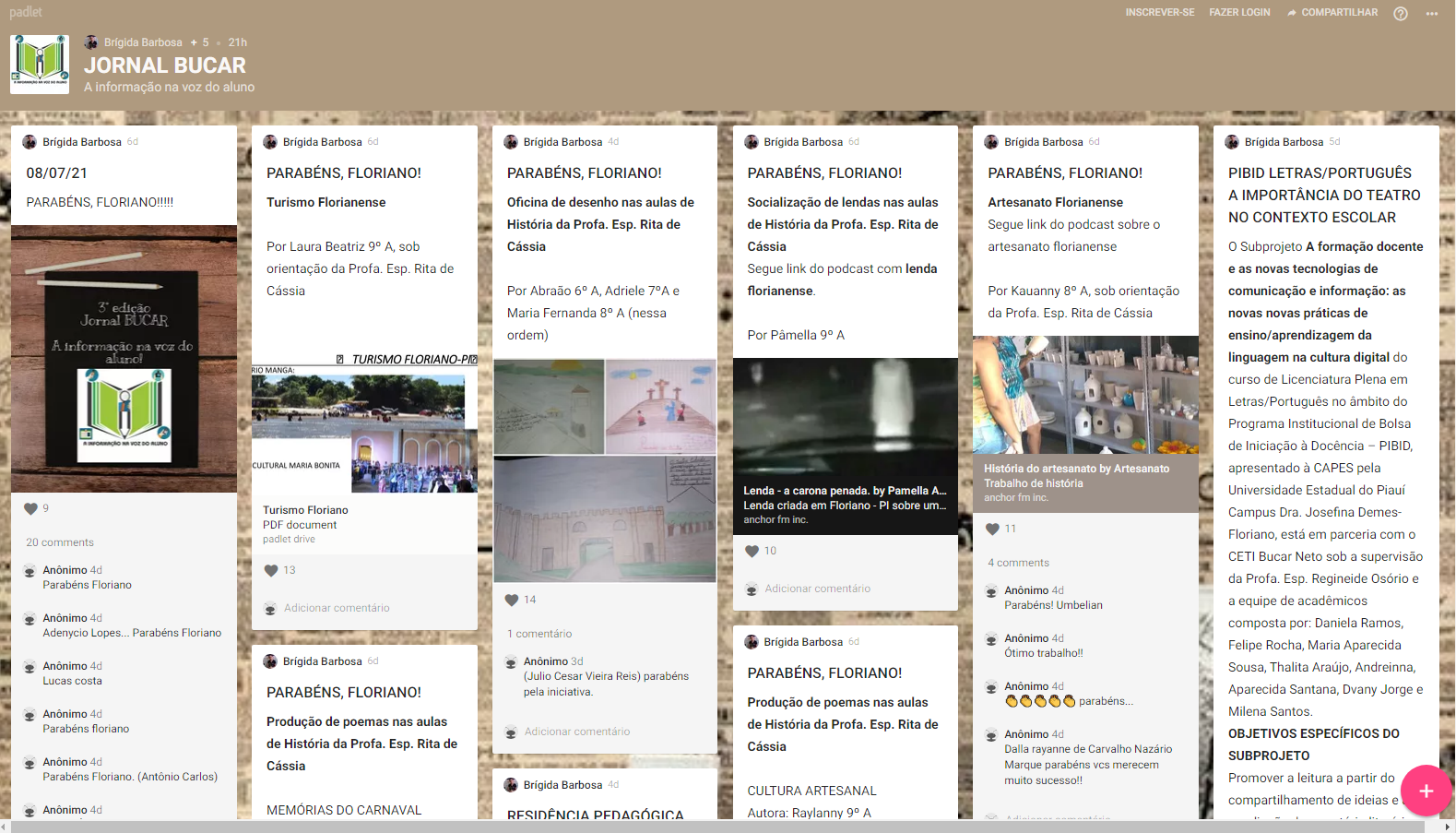
Task: Open the help question mark icon
Action: point(1400,13)
